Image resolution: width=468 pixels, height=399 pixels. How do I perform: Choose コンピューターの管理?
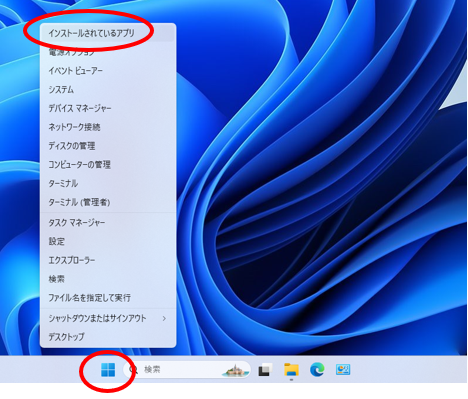108,164
